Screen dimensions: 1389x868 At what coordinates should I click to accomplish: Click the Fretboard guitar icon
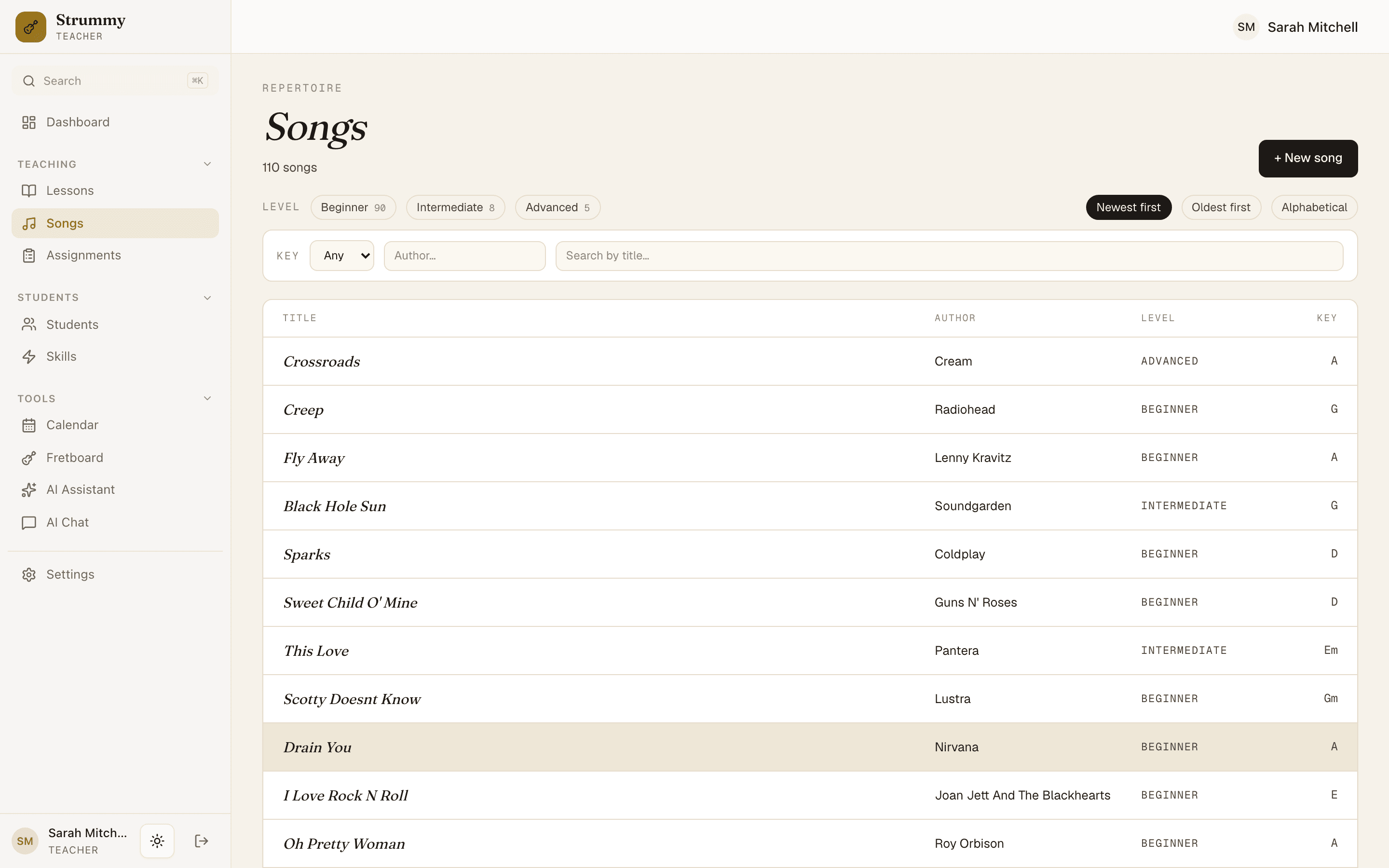[29, 458]
